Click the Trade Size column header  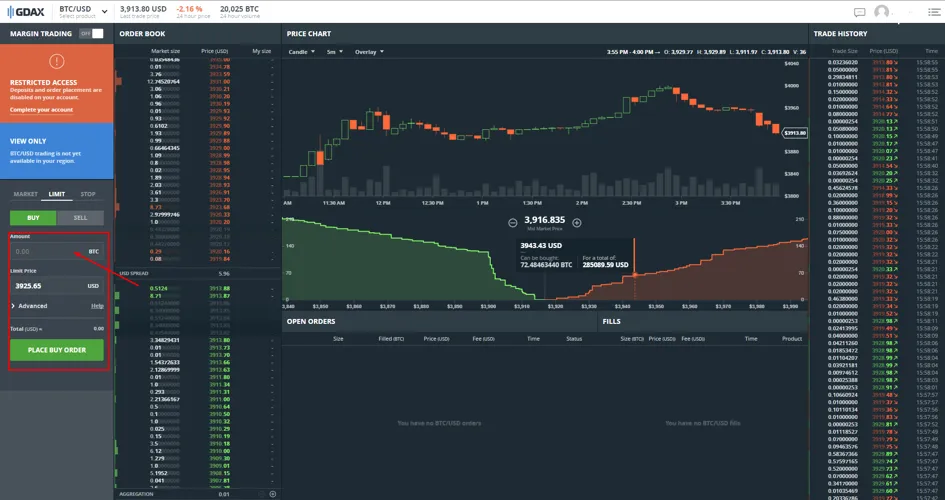(844, 51)
